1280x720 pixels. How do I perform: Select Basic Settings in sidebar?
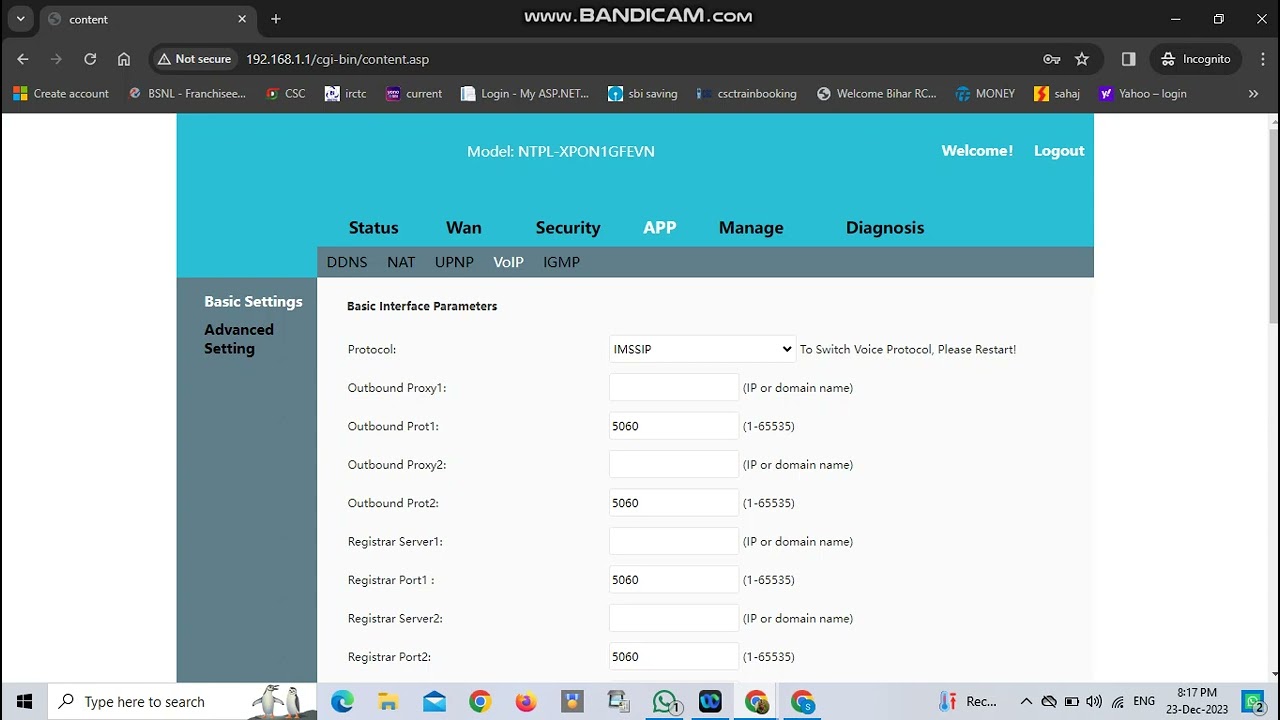[253, 302]
